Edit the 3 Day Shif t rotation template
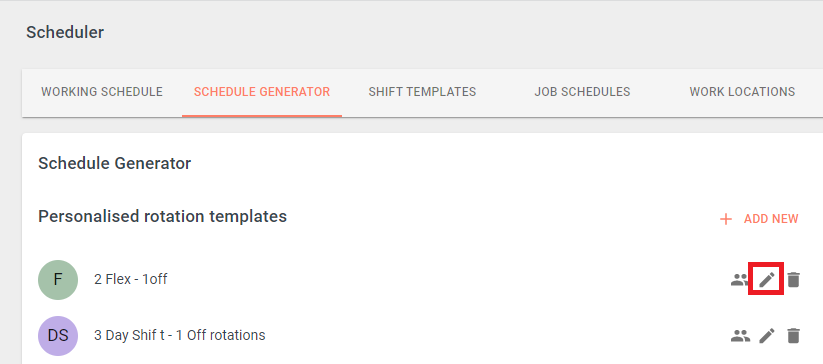The width and height of the screenshot is (823, 364). click(x=767, y=335)
